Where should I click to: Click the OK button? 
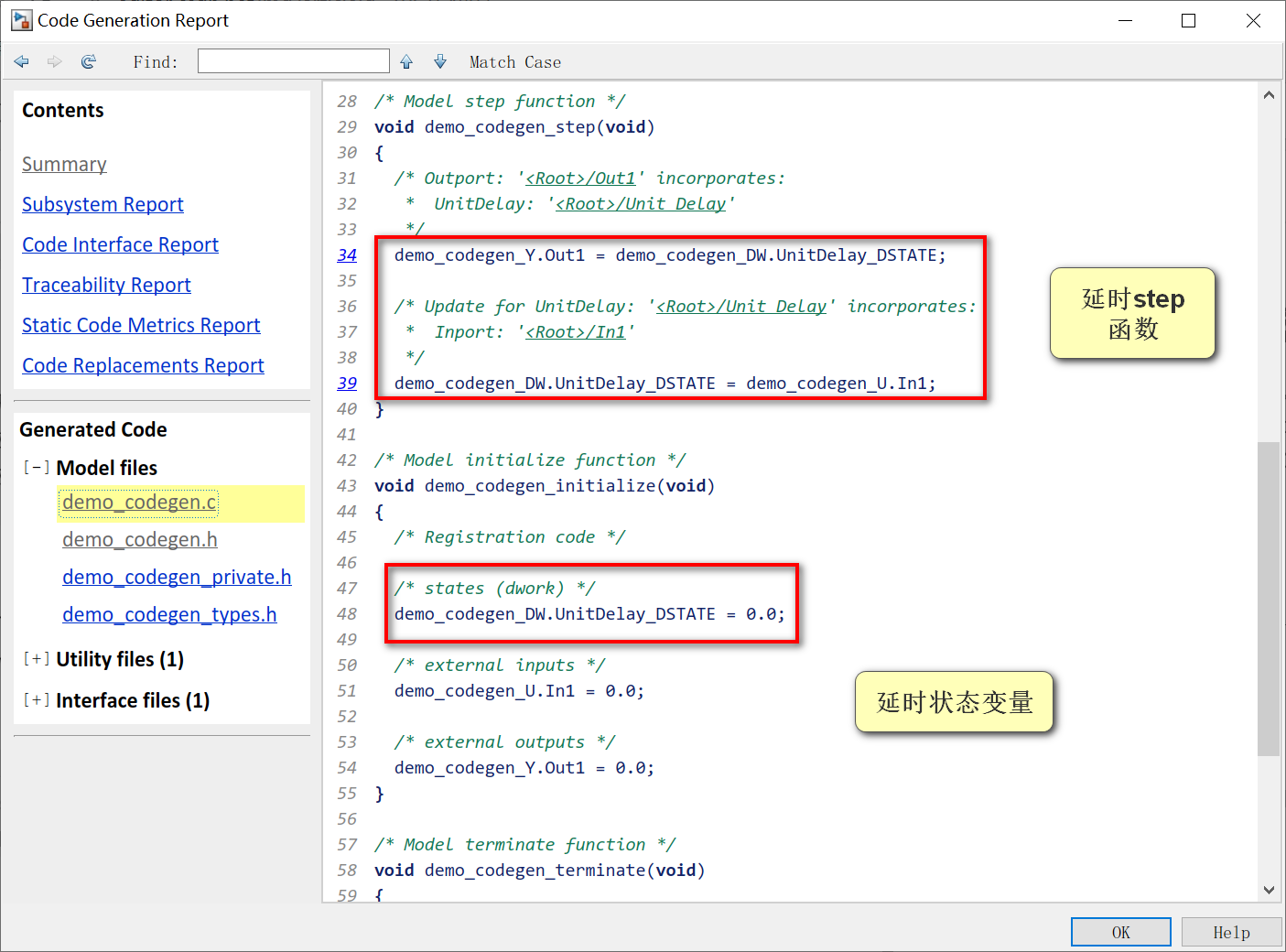[1121, 932]
